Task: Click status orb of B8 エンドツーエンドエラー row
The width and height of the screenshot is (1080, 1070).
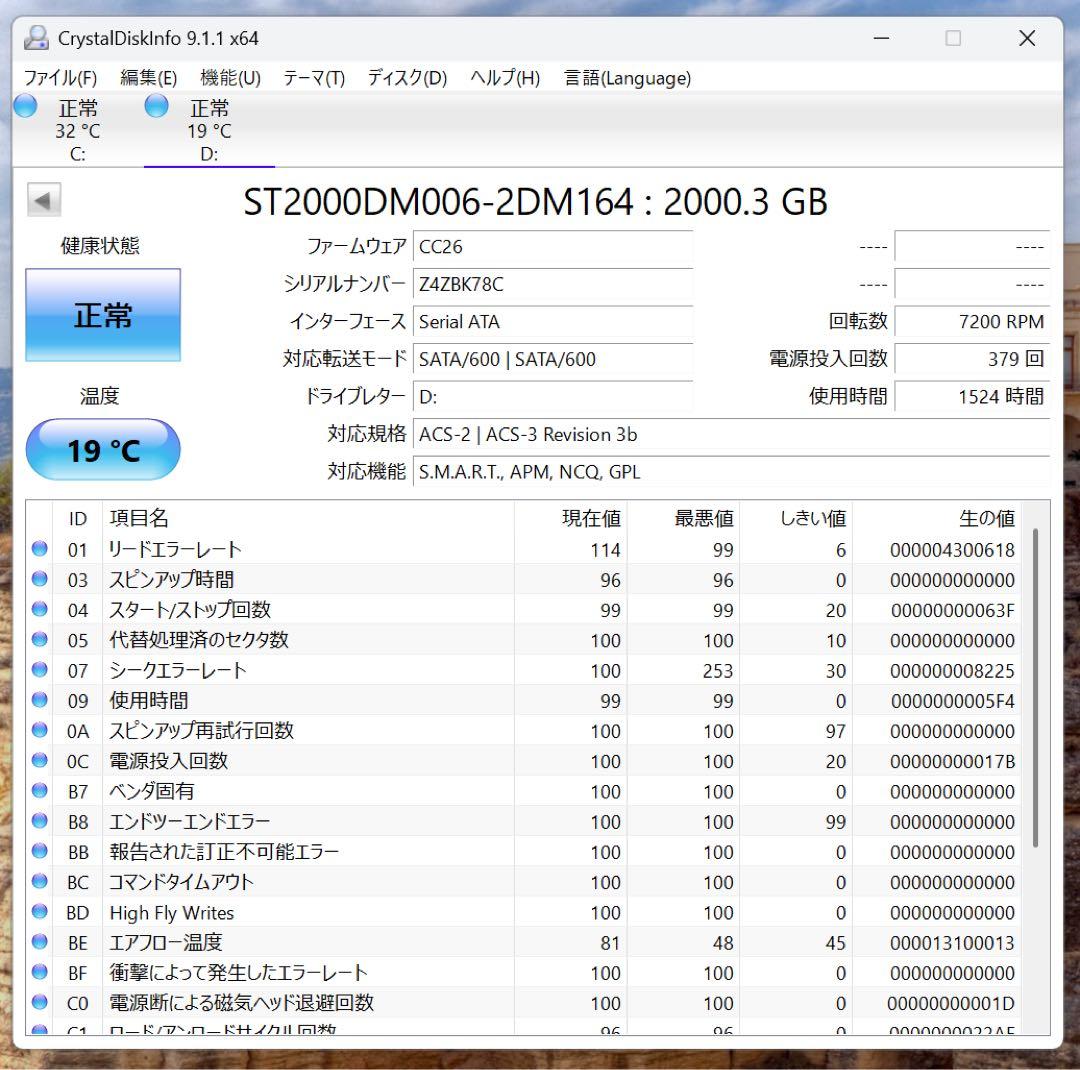Action: (x=40, y=821)
